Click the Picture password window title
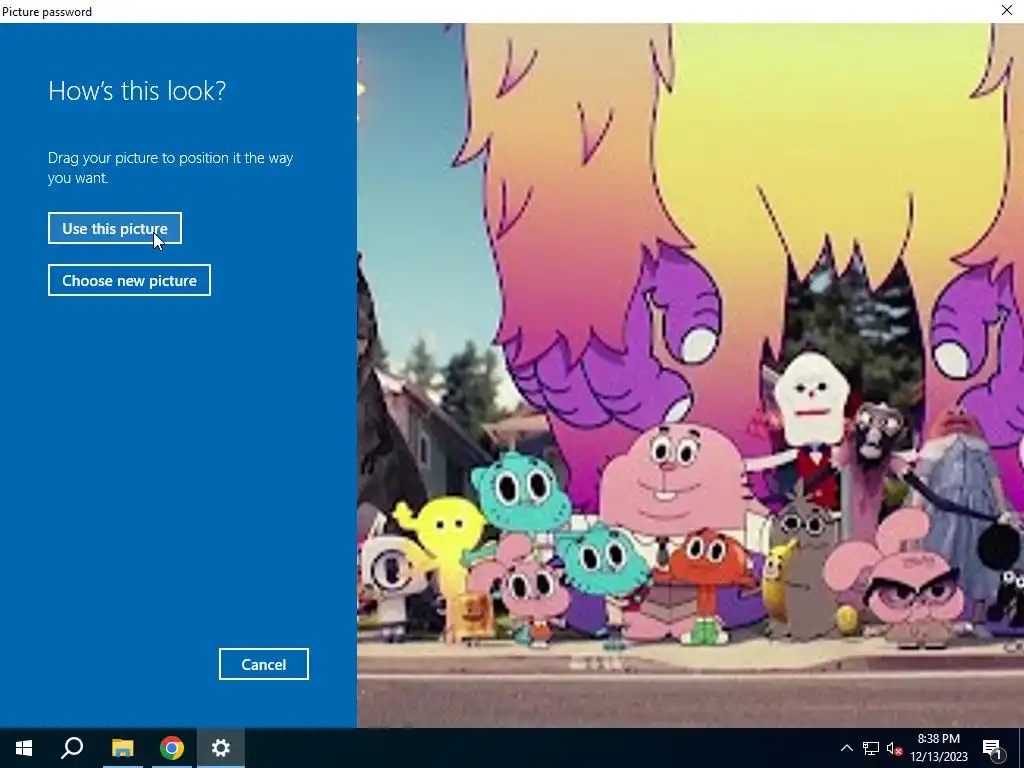This screenshot has height=768, width=1024. click(46, 12)
